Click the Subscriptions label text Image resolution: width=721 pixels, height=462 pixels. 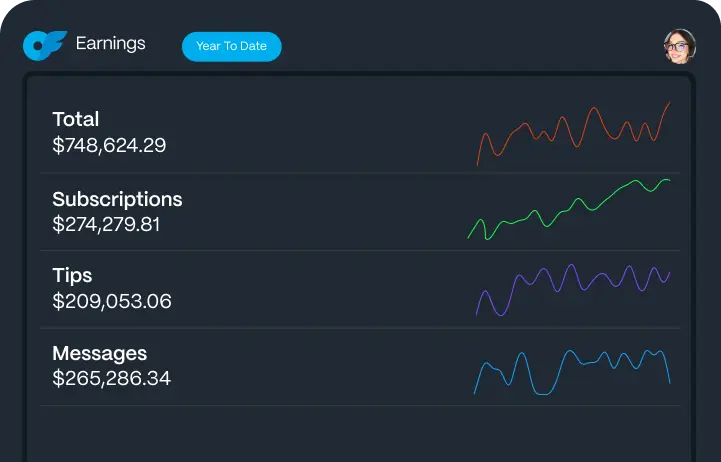[x=117, y=198]
